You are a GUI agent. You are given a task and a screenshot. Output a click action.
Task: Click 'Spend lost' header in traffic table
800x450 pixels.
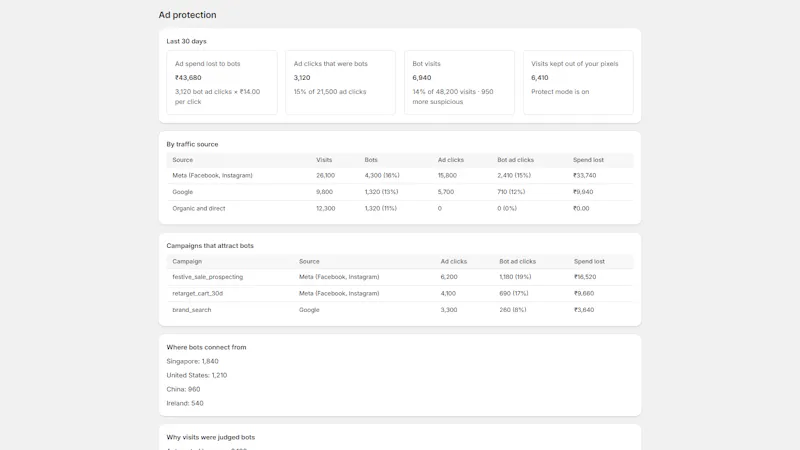click(588, 160)
